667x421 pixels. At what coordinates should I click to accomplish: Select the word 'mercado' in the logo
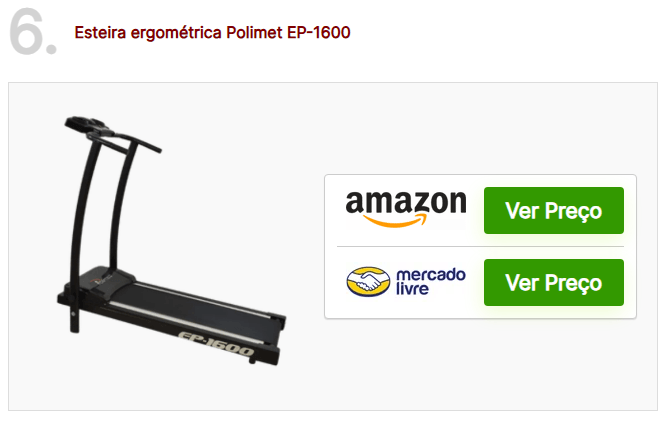tap(430, 275)
